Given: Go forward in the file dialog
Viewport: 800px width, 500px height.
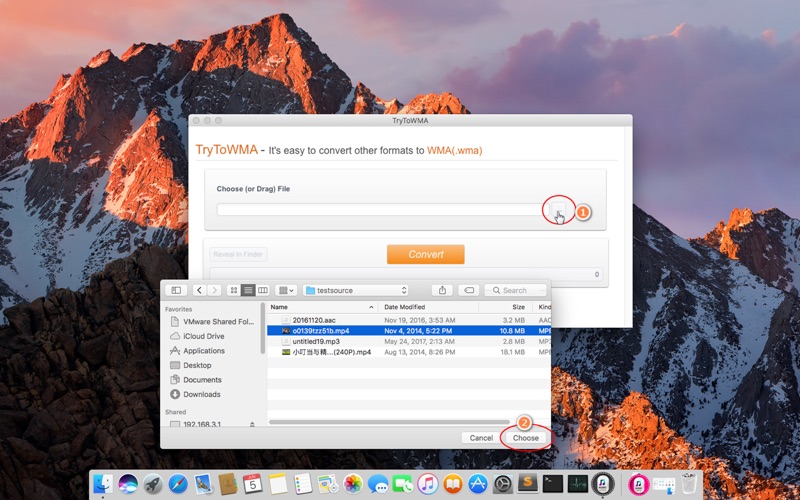Looking at the screenshot, I should coord(214,290).
